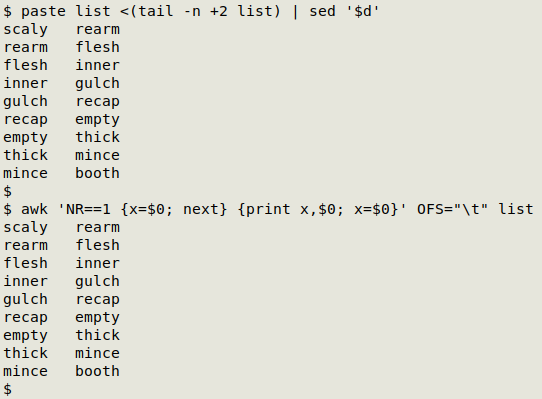This screenshot has height=399, width=542.
Task: Click the '+2' argument of tail
Action: [219, 11]
